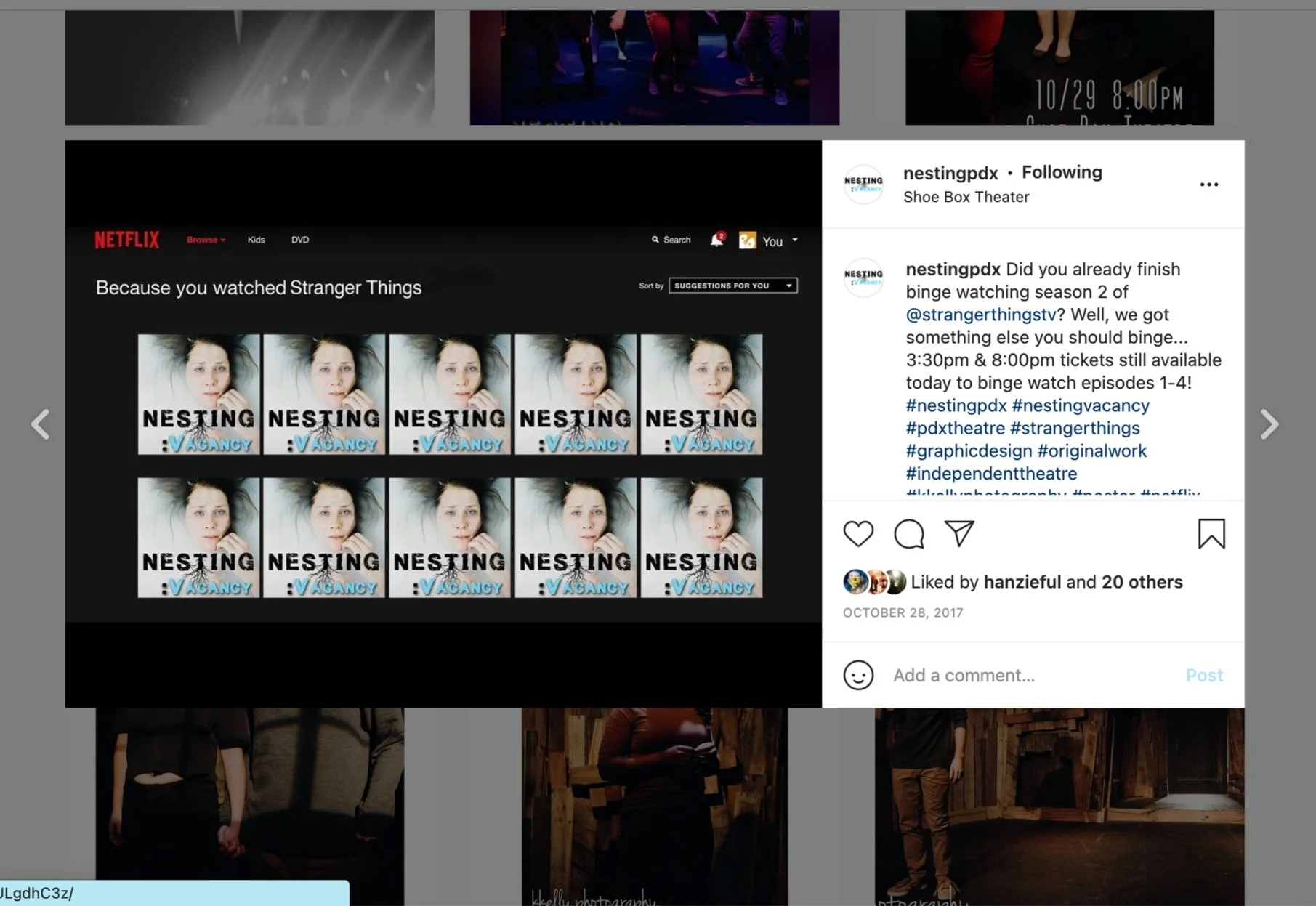Open the wooden room interior thumbnail
Image resolution: width=1316 pixels, height=906 pixels.
click(x=1059, y=806)
